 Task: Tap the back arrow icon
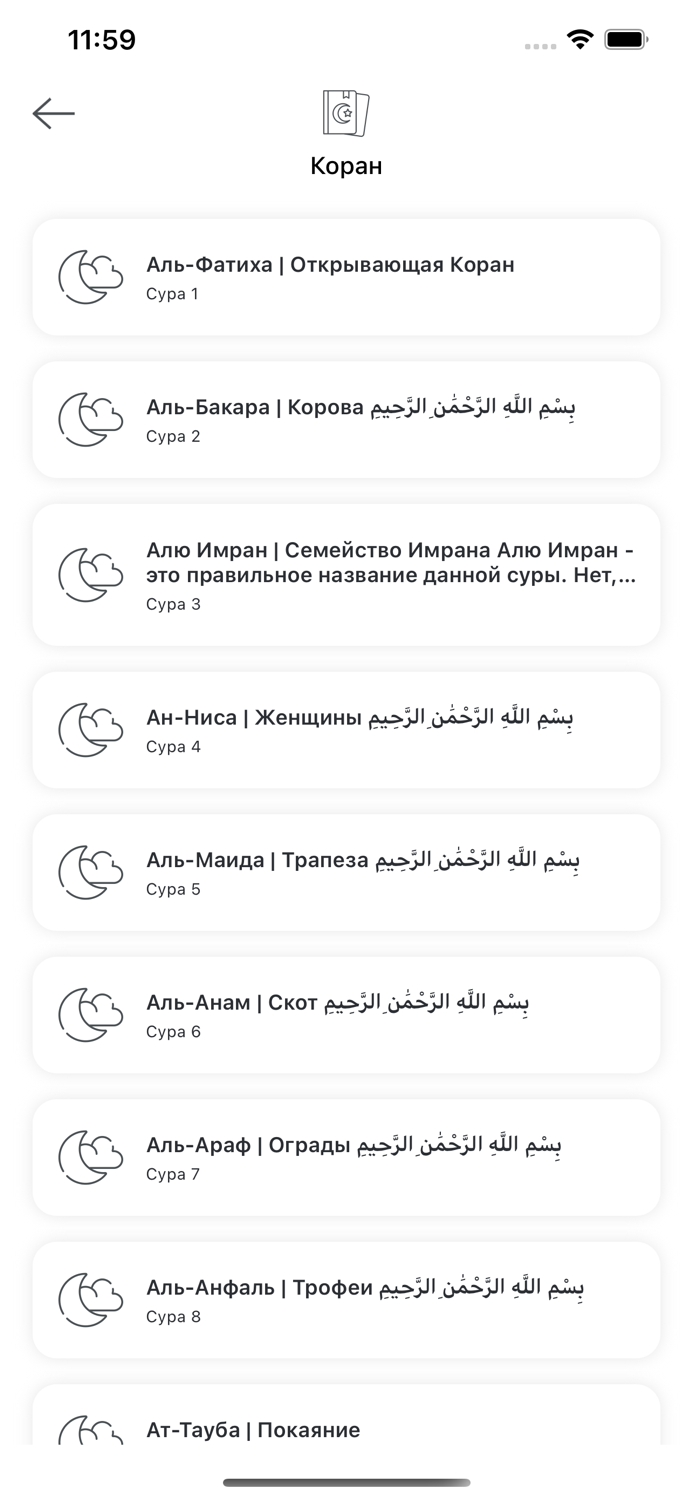click(54, 114)
